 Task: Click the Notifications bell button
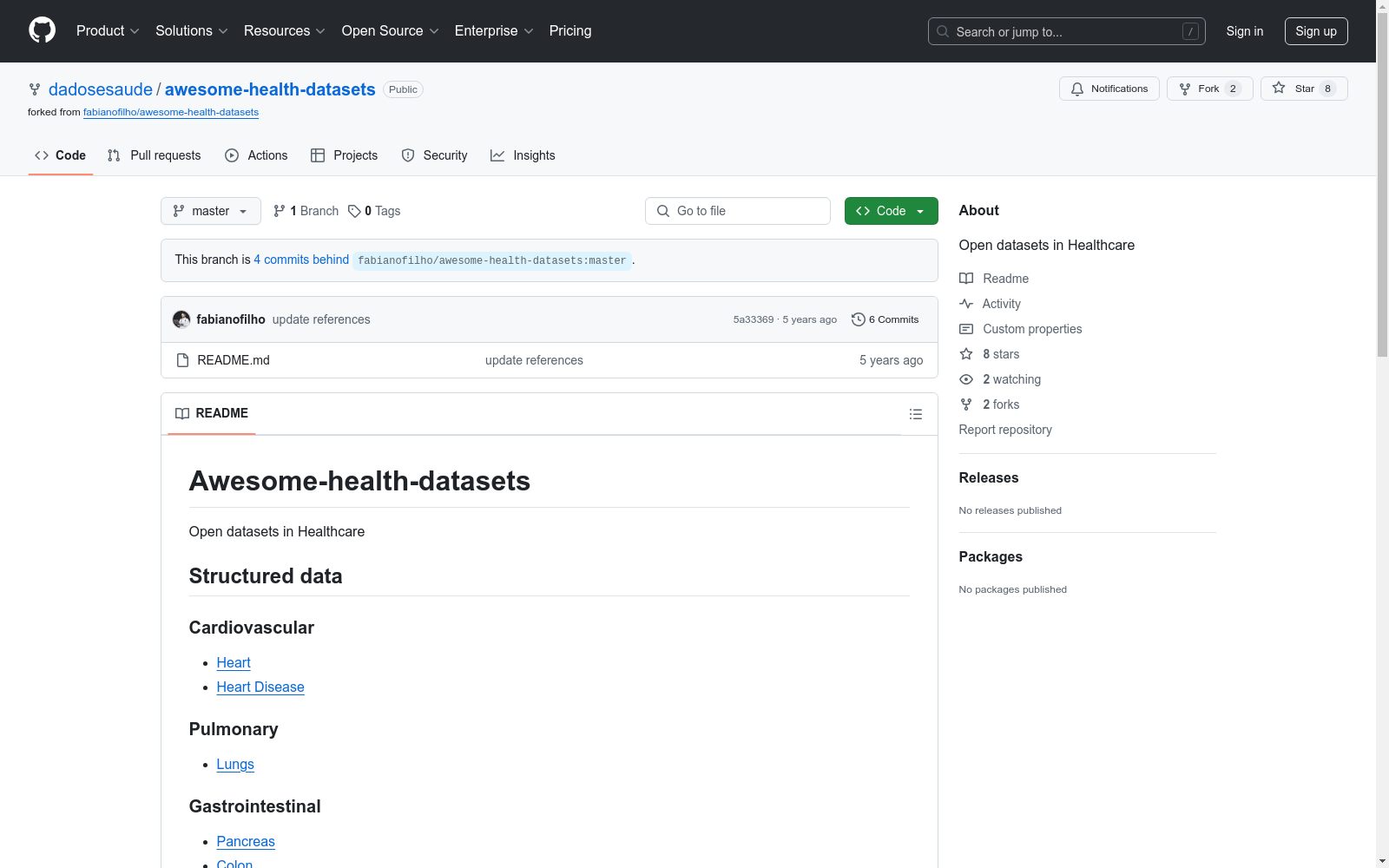[1109, 89]
